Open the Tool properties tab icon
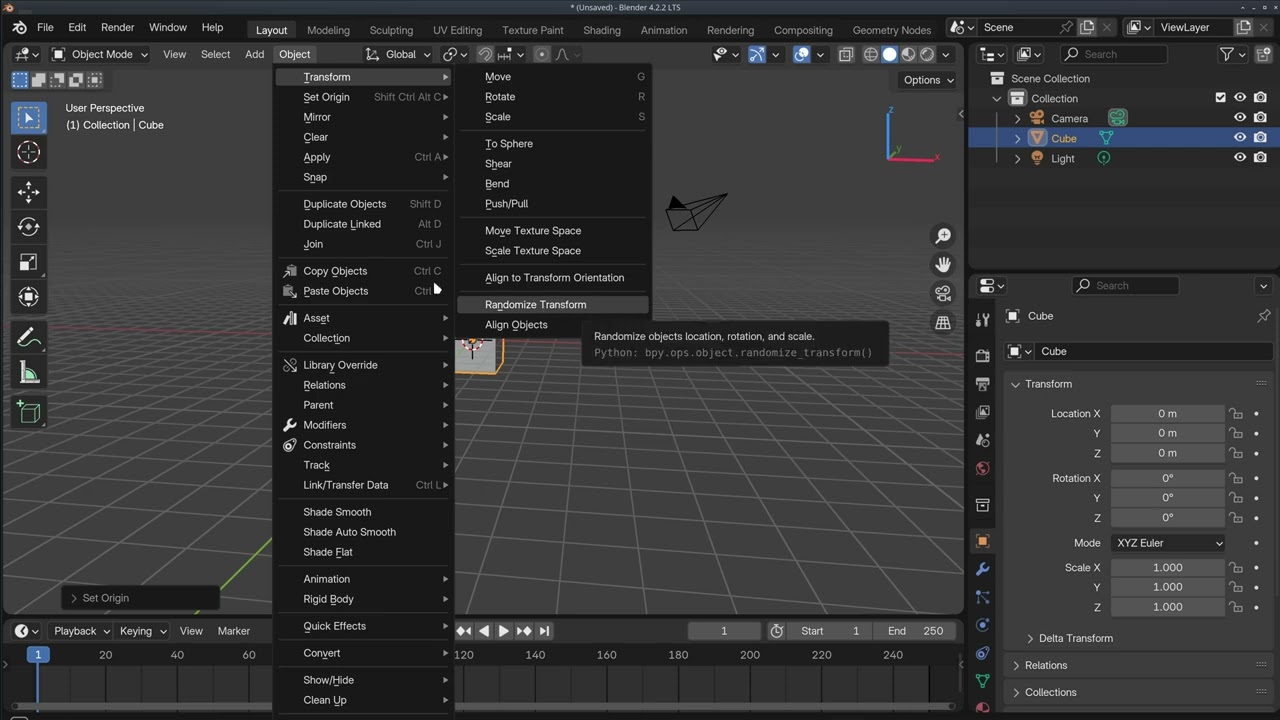This screenshot has width=1280, height=720. click(982, 320)
